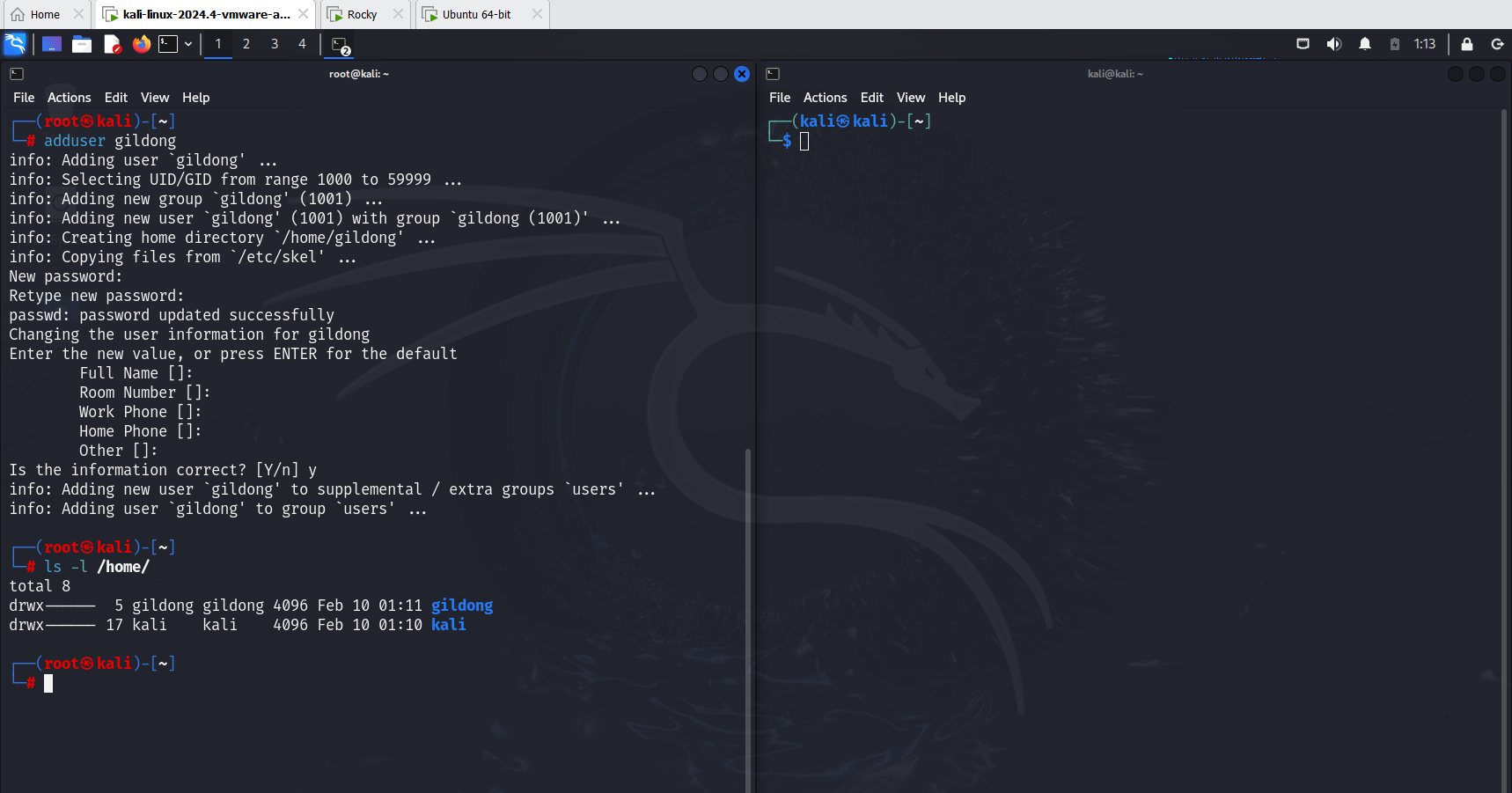Click the panel clock showing 1:13
Screen dimensions: 1512x793
(x=1425, y=44)
